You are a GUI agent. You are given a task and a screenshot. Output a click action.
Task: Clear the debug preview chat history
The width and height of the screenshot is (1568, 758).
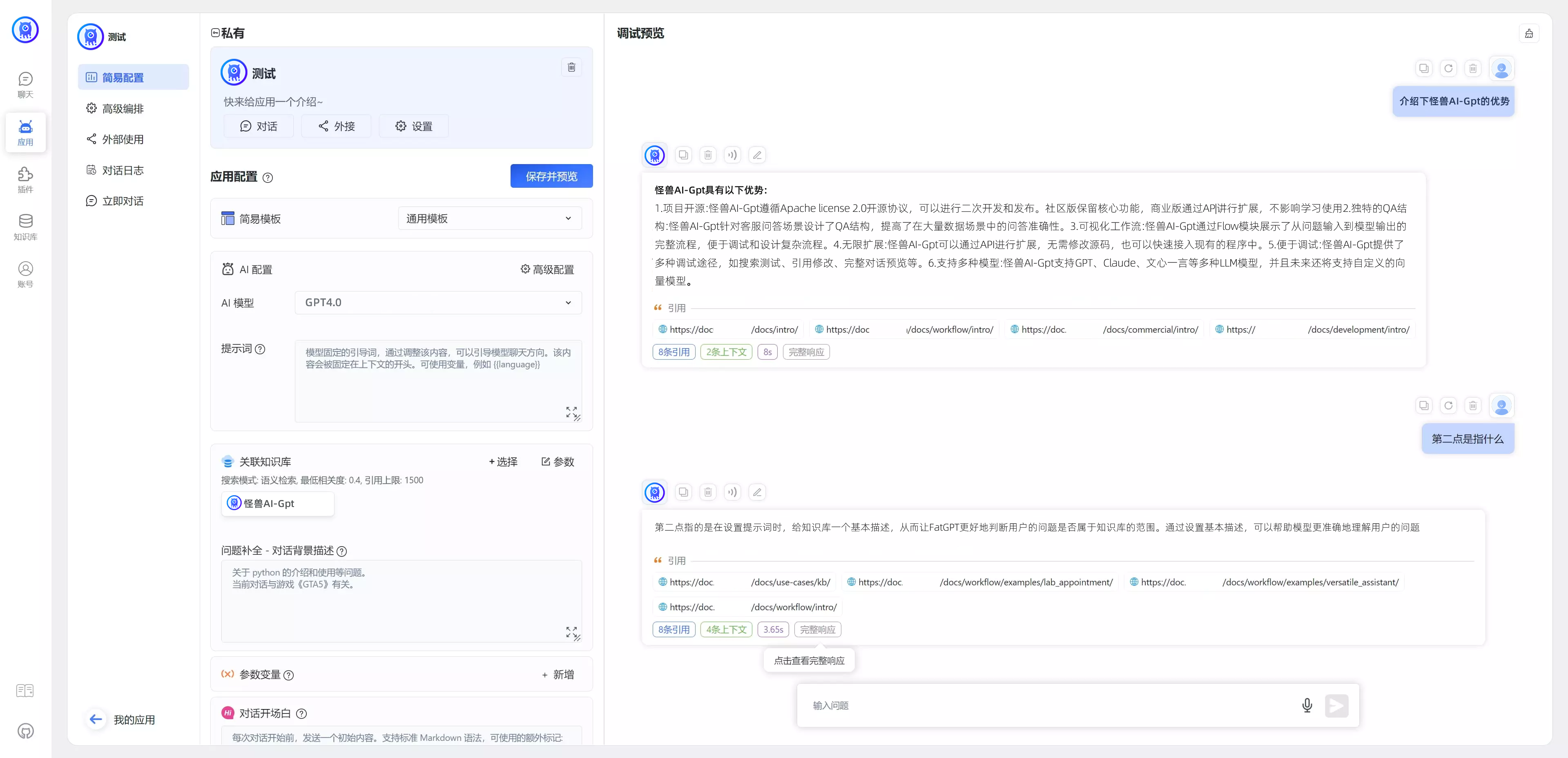pyautogui.click(x=1528, y=33)
